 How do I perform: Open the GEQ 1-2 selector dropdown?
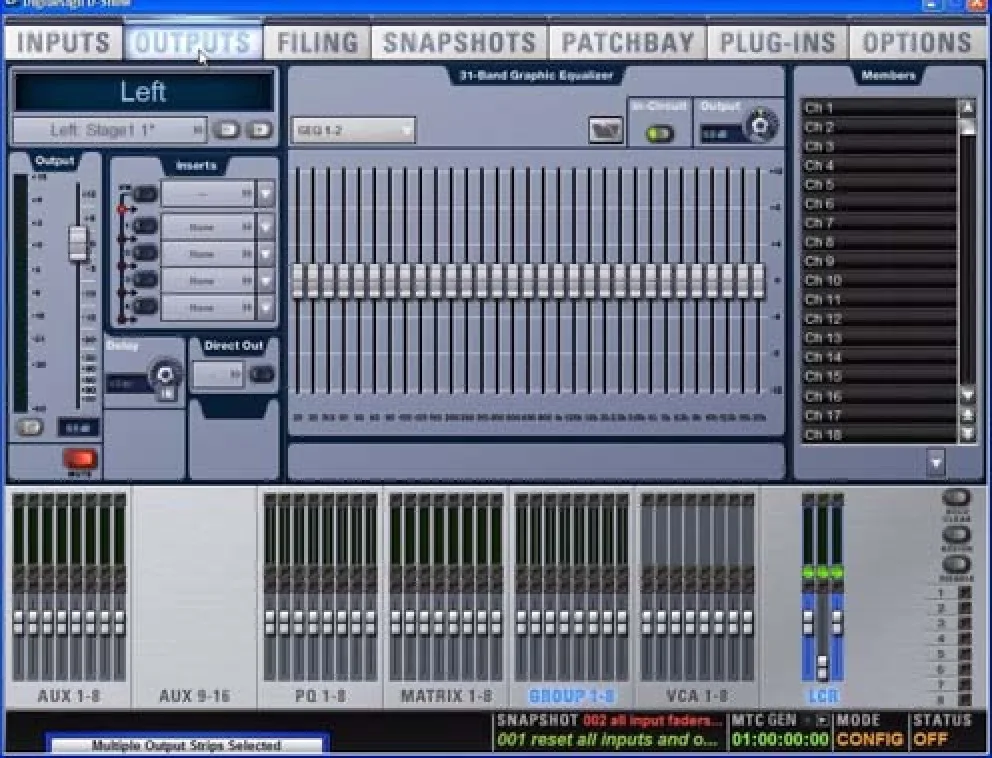point(353,130)
